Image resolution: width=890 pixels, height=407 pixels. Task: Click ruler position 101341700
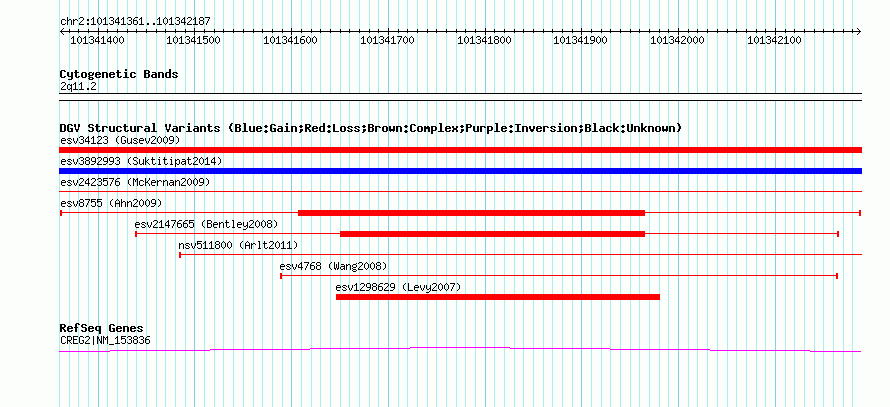pyautogui.click(x=388, y=40)
